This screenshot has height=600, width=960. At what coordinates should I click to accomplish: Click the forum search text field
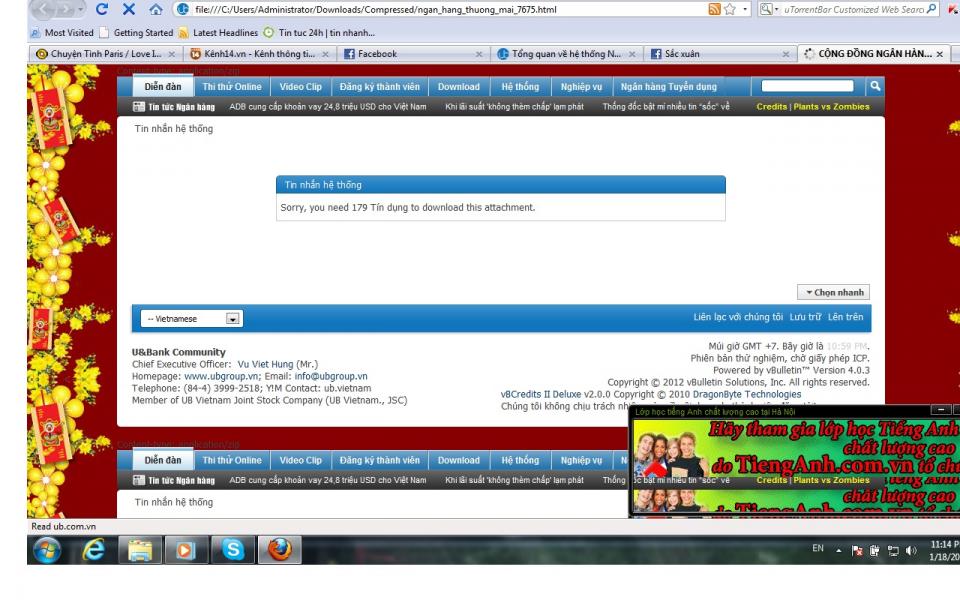[807, 86]
